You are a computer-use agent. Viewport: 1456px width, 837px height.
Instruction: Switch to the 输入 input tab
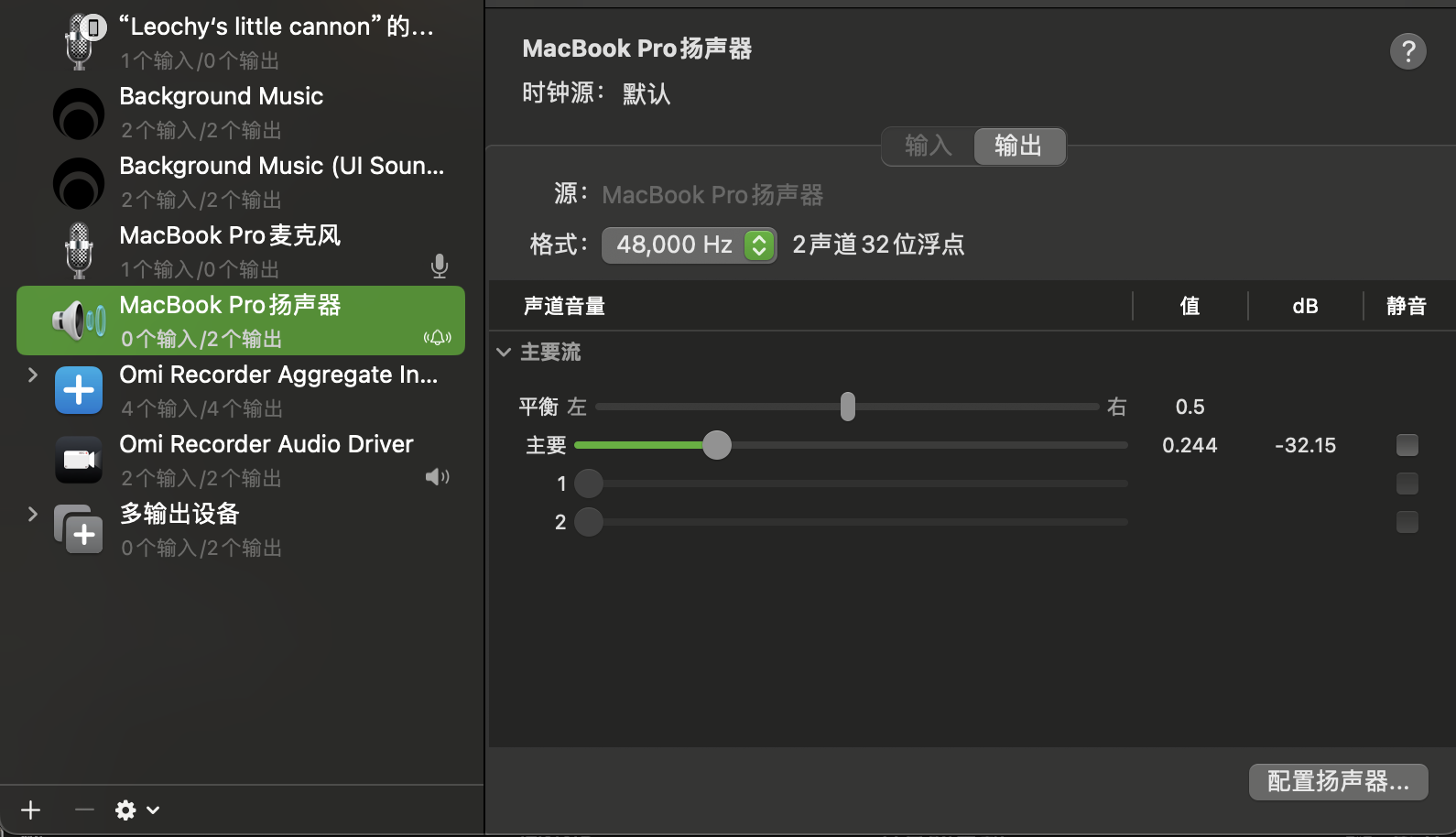[928, 147]
